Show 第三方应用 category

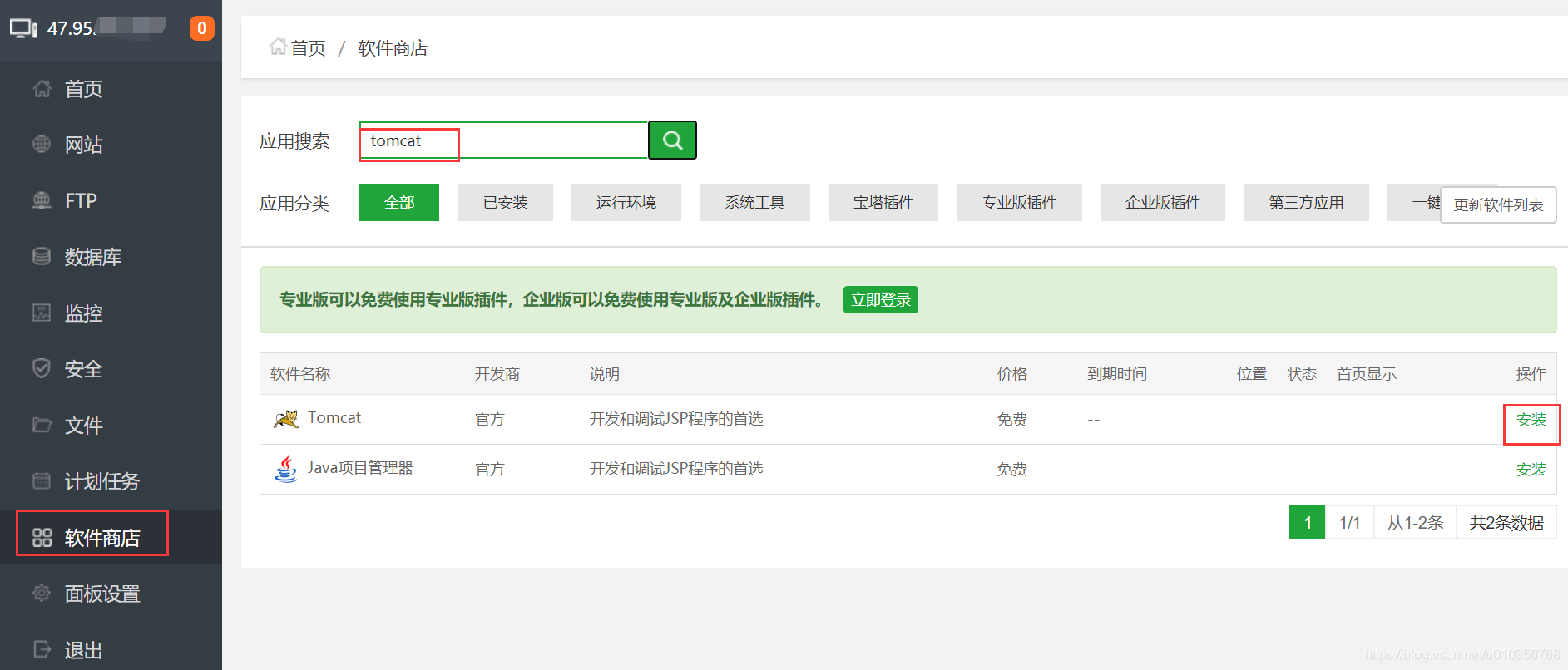coord(1307,202)
